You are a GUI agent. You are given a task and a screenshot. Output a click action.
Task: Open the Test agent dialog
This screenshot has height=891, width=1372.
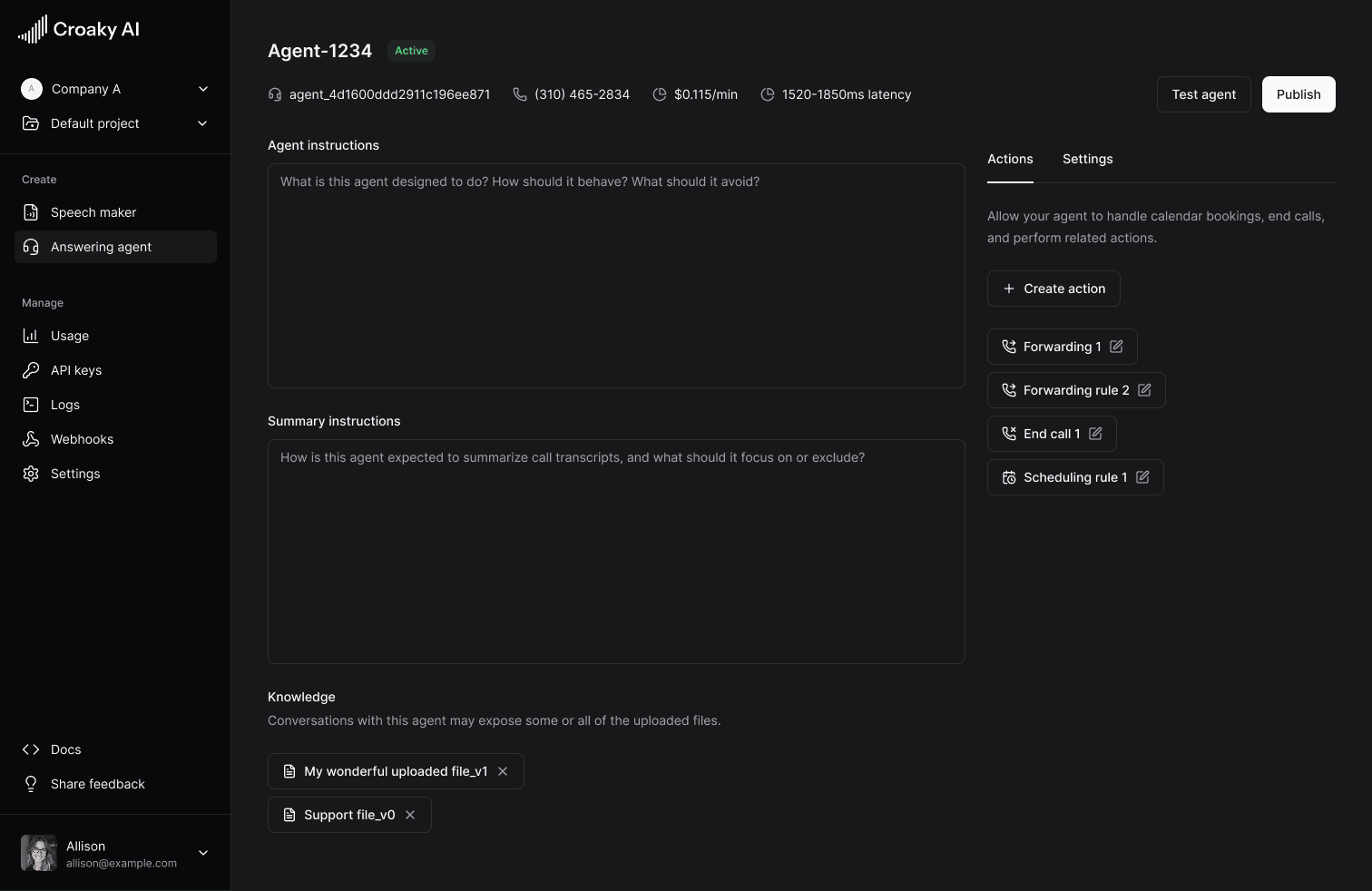tap(1203, 93)
